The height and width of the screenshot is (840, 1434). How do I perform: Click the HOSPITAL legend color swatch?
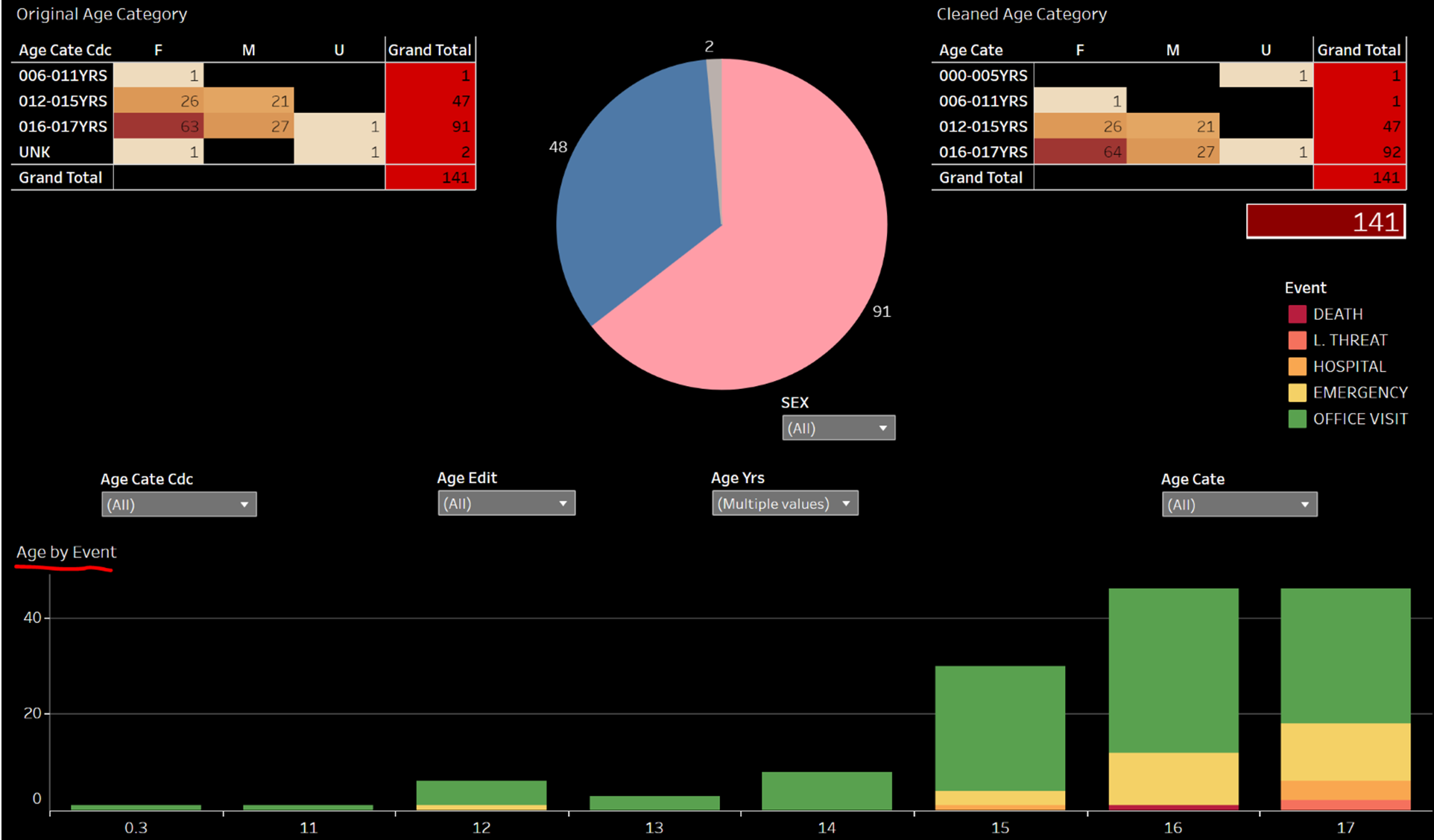[x=1297, y=367]
